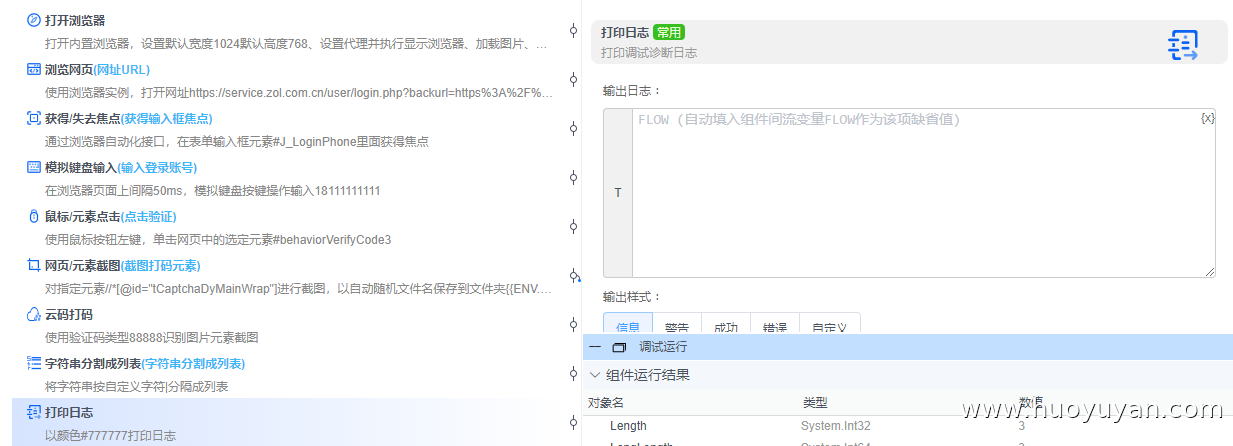Click the description containing the service.zol.com.cn URL

(x=299, y=93)
